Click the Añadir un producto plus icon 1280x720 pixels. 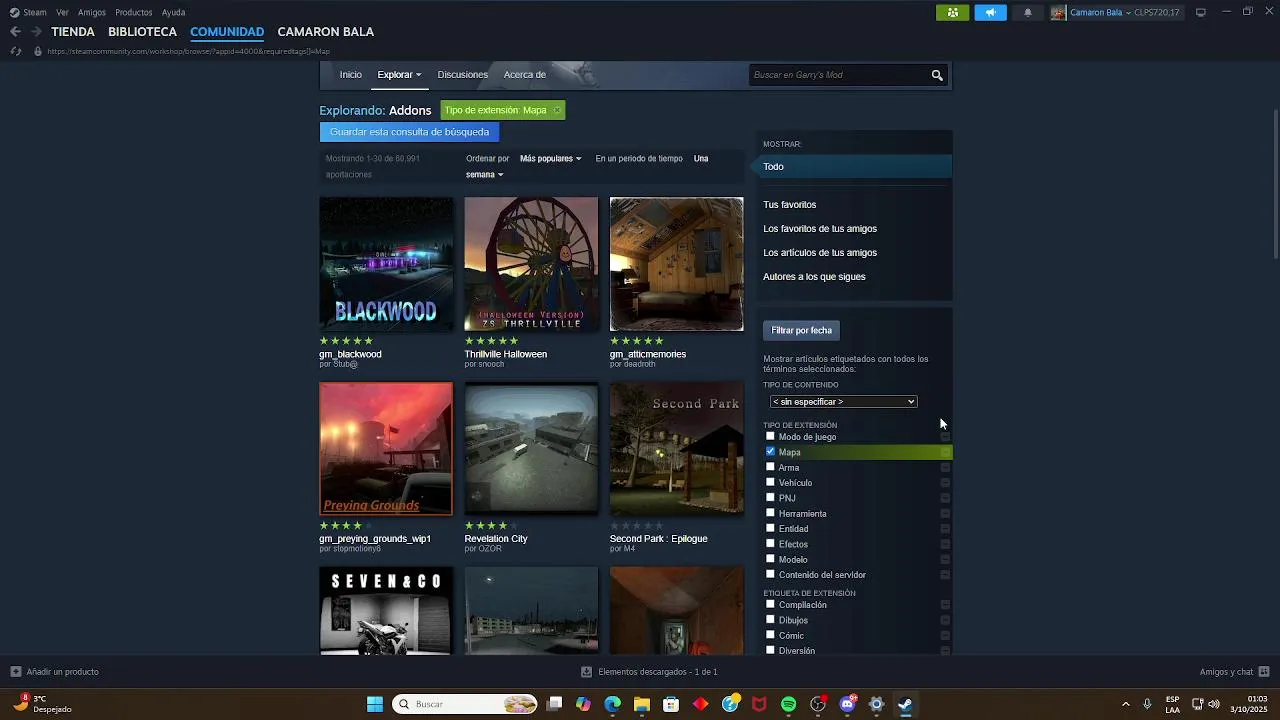click(15, 672)
